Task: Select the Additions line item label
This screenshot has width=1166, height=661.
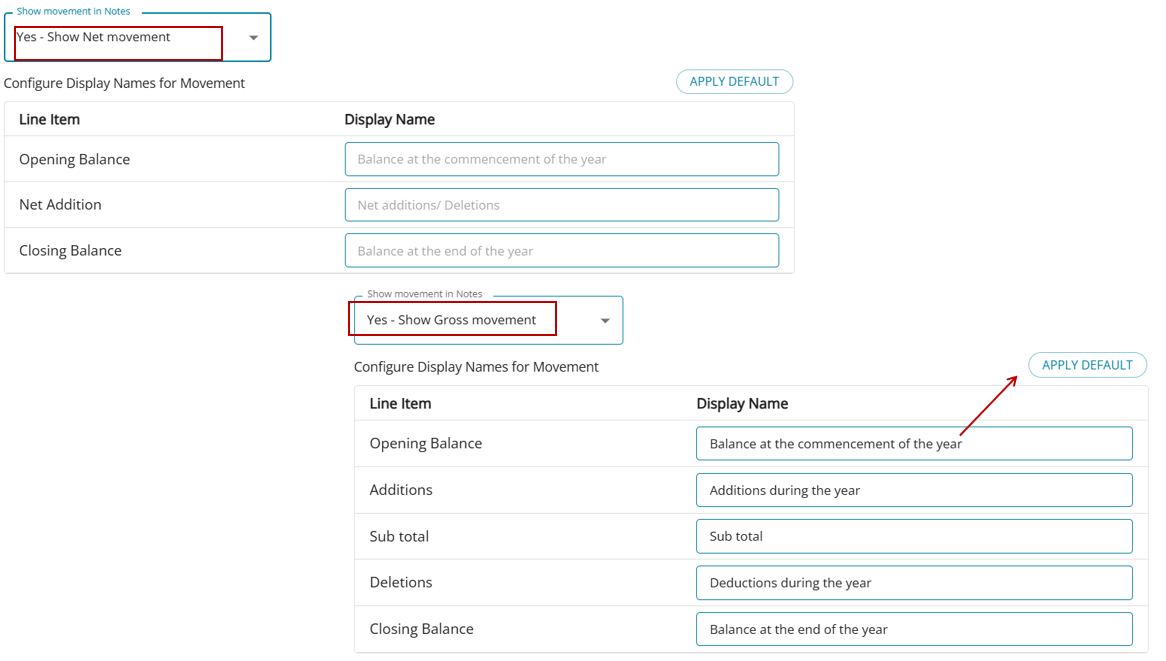Action: (x=401, y=490)
